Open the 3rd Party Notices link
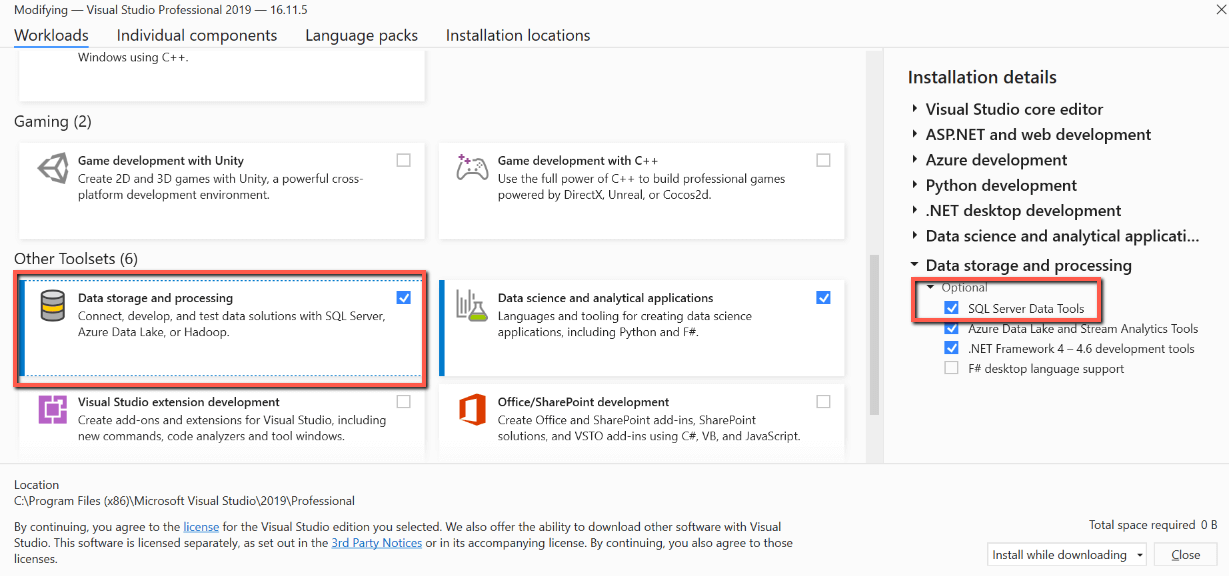 click(x=376, y=543)
